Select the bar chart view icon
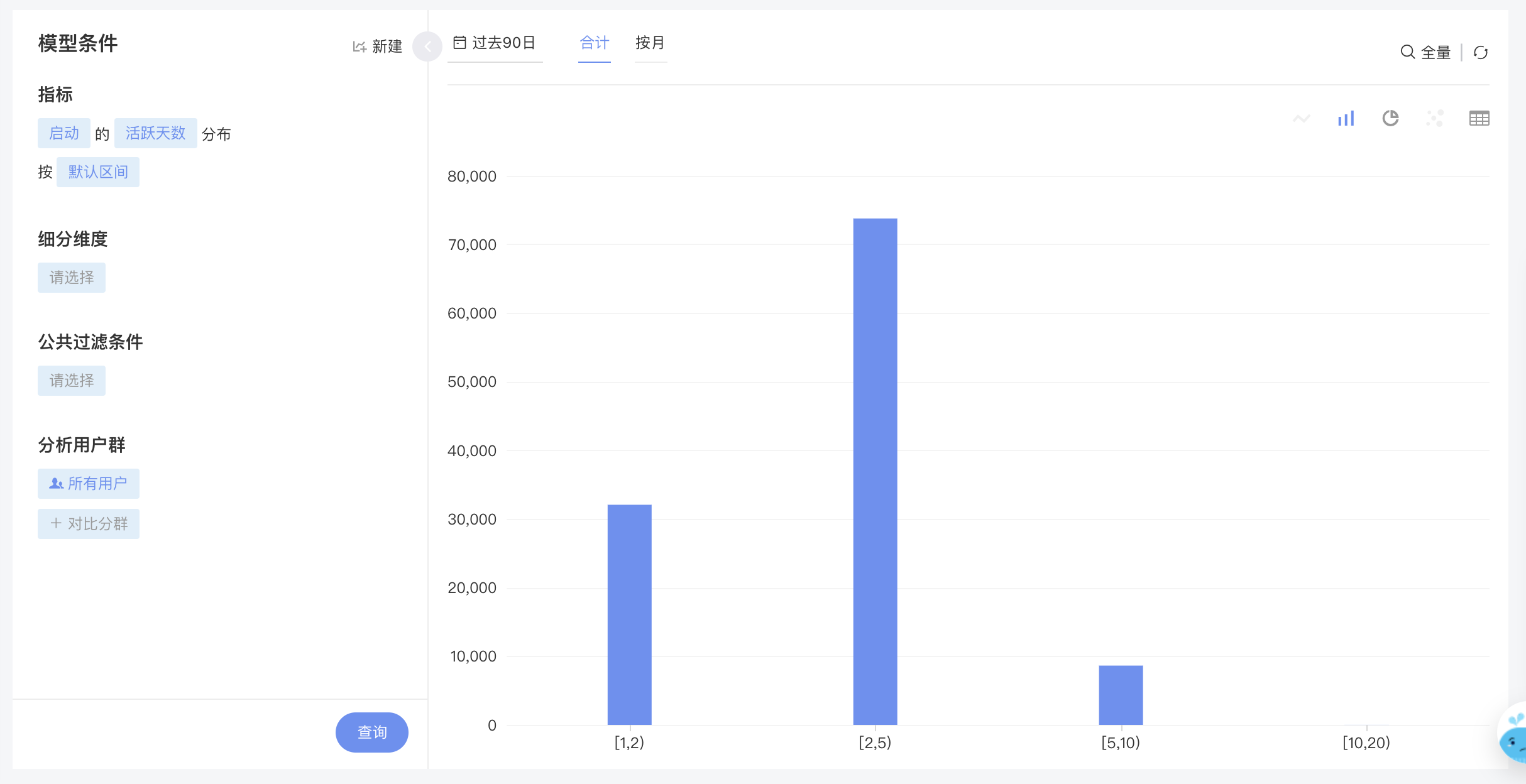The width and height of the screenshot is (1526, 784). coord(1346,118)
